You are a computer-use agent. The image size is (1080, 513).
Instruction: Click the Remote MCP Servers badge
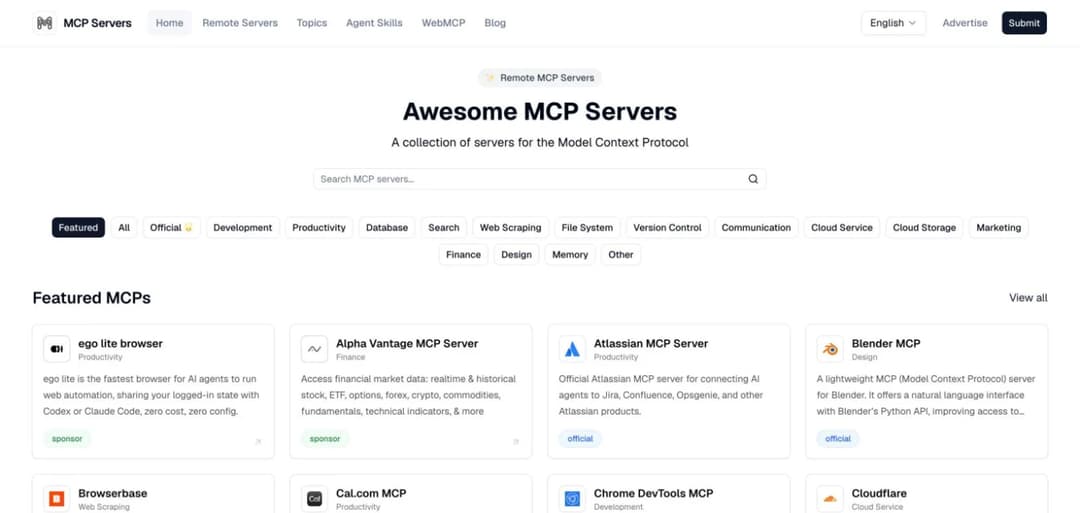click(x=540, y=78)
